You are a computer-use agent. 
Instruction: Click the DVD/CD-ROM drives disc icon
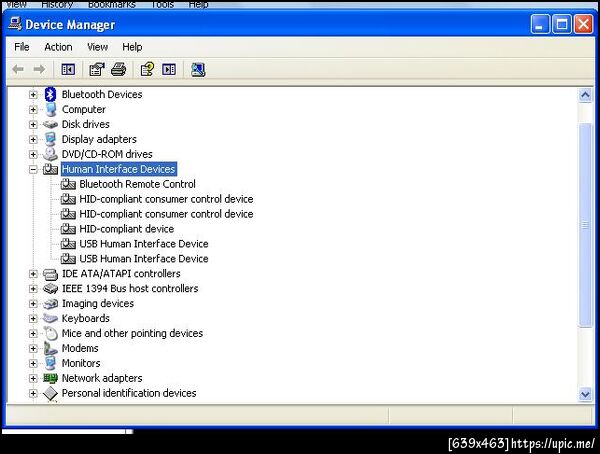coord(50,154)
